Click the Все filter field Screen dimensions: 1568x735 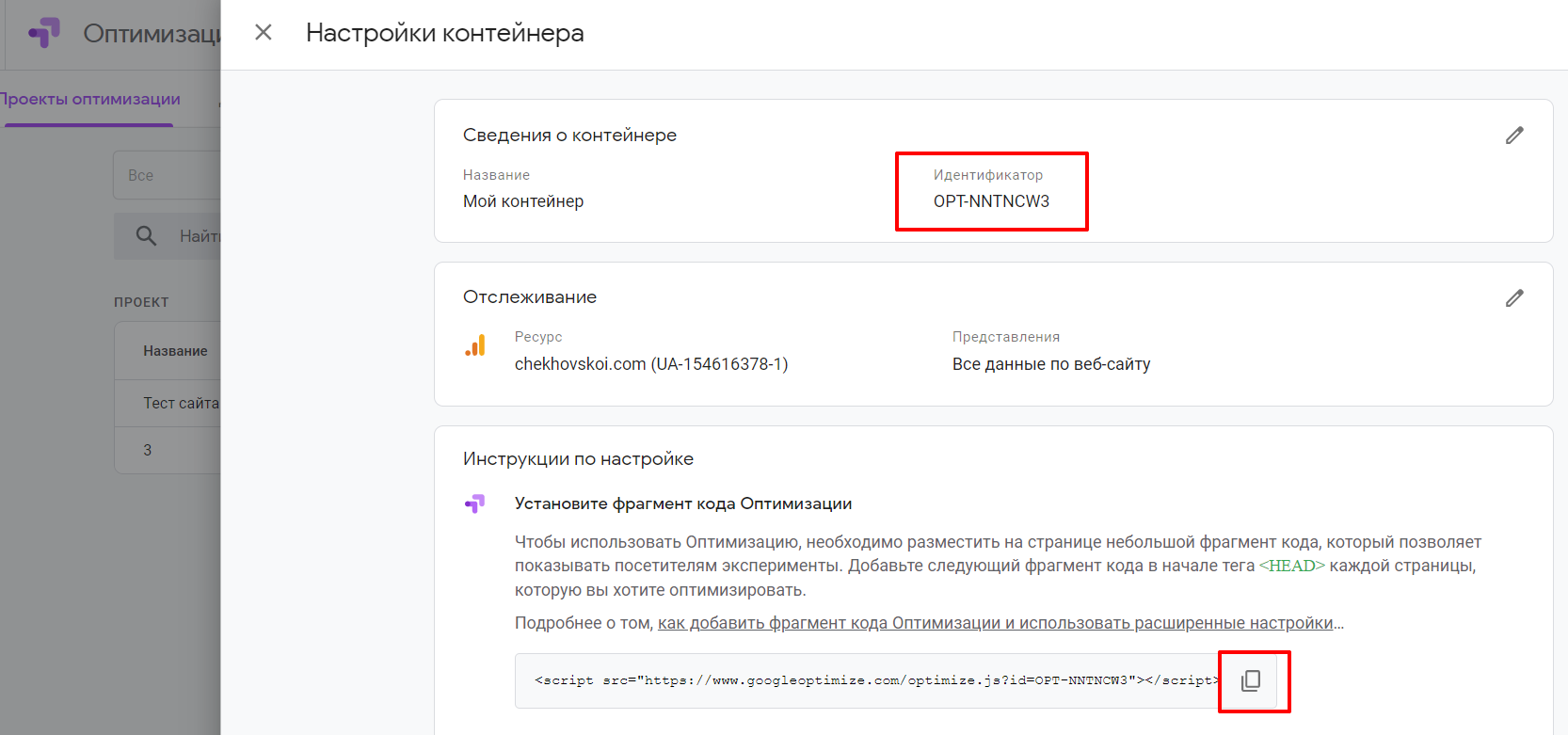(x=167, y=175)
